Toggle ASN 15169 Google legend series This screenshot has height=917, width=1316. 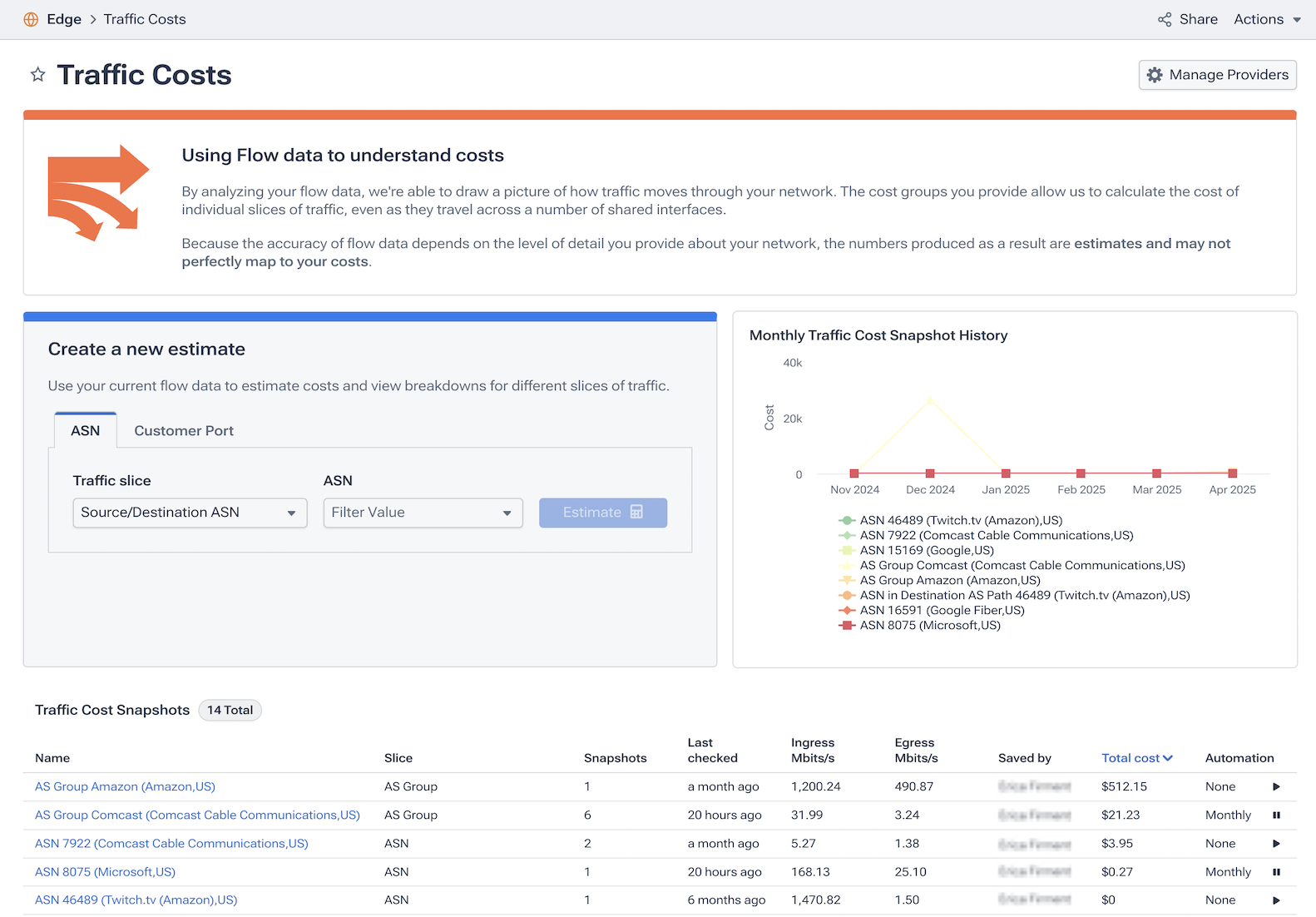coord(916,550)
